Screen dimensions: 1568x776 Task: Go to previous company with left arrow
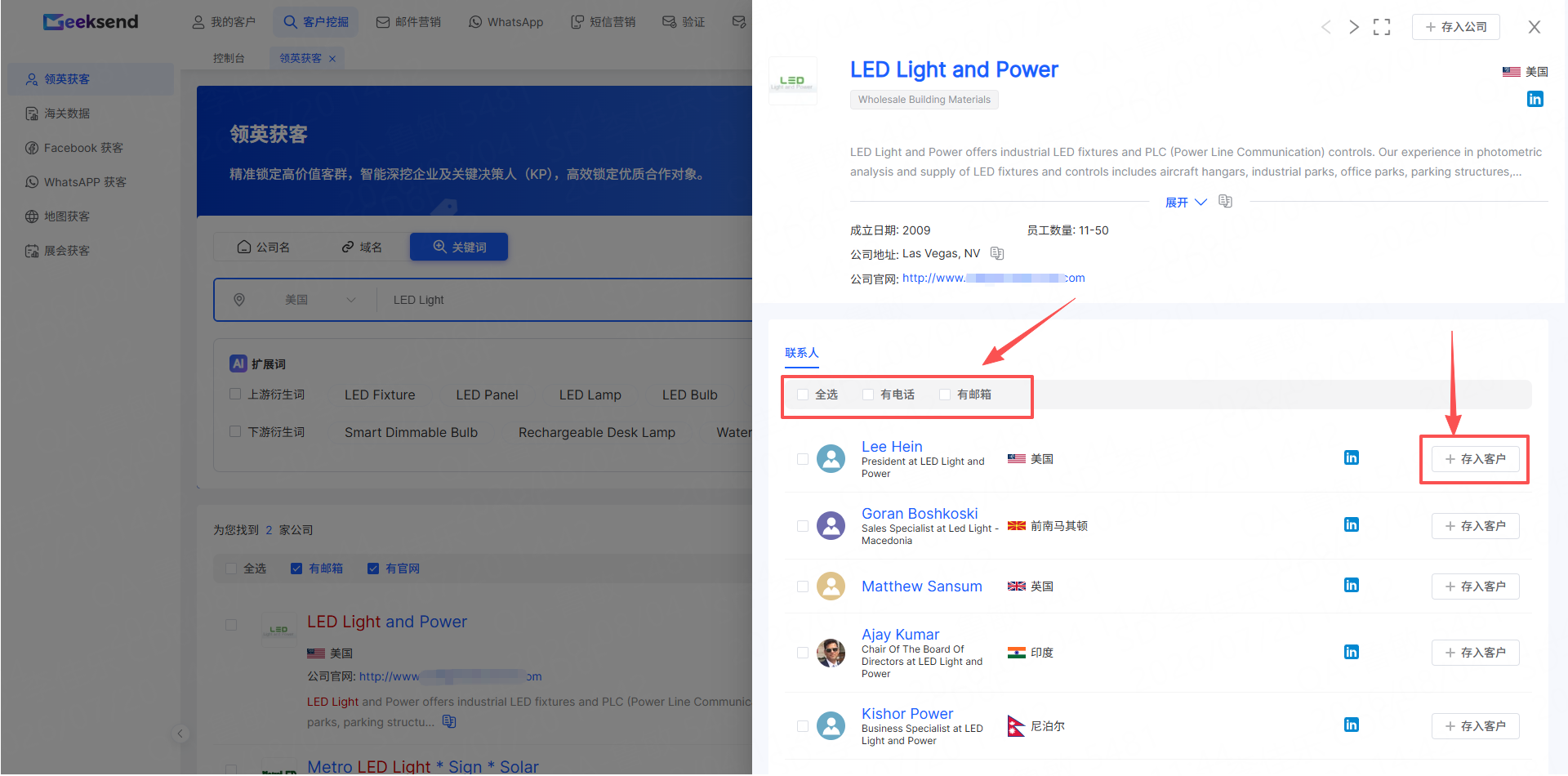1325,27
